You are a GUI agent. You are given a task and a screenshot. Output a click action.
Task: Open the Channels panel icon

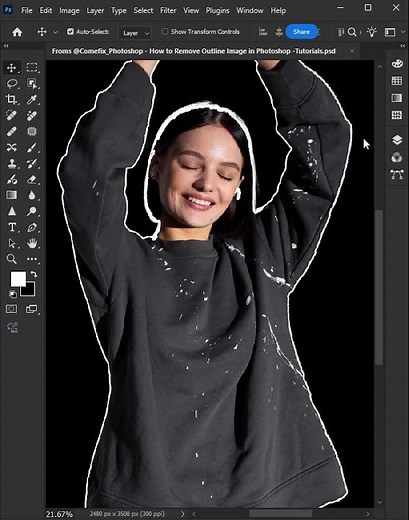pos(397,157)
